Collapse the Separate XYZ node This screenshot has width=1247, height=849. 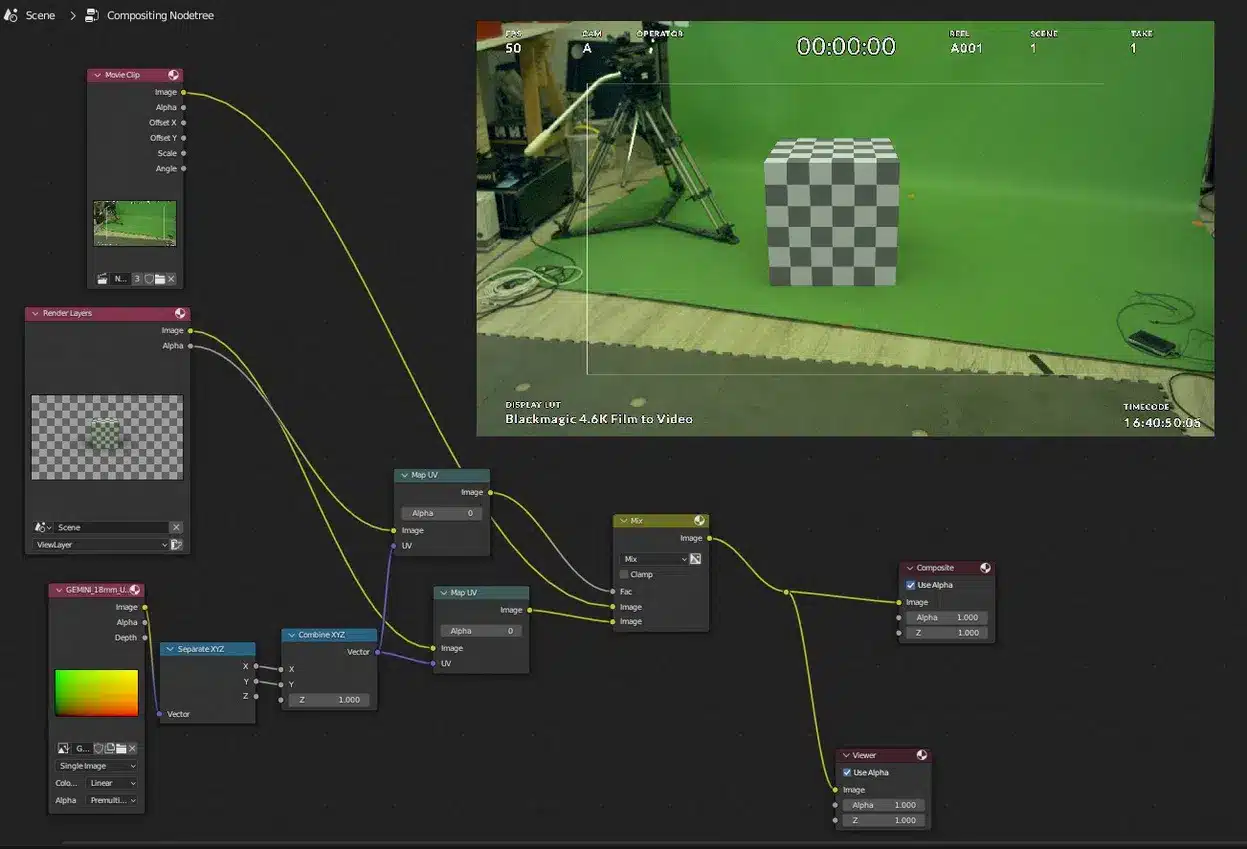click(168, 649)
